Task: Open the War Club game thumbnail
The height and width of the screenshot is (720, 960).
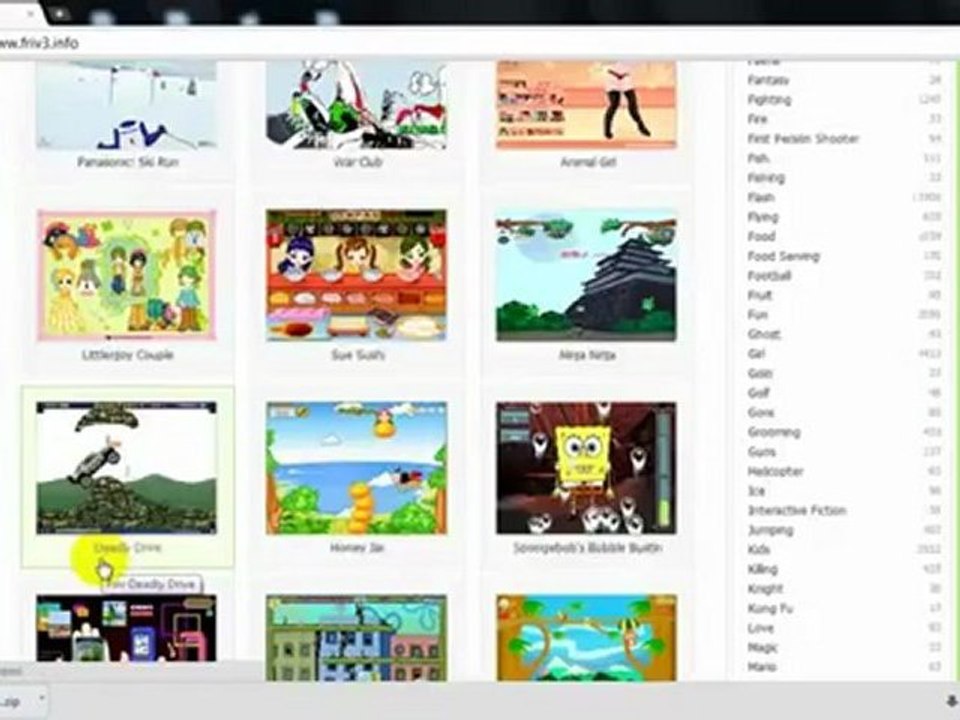Action: coord(356,105)
